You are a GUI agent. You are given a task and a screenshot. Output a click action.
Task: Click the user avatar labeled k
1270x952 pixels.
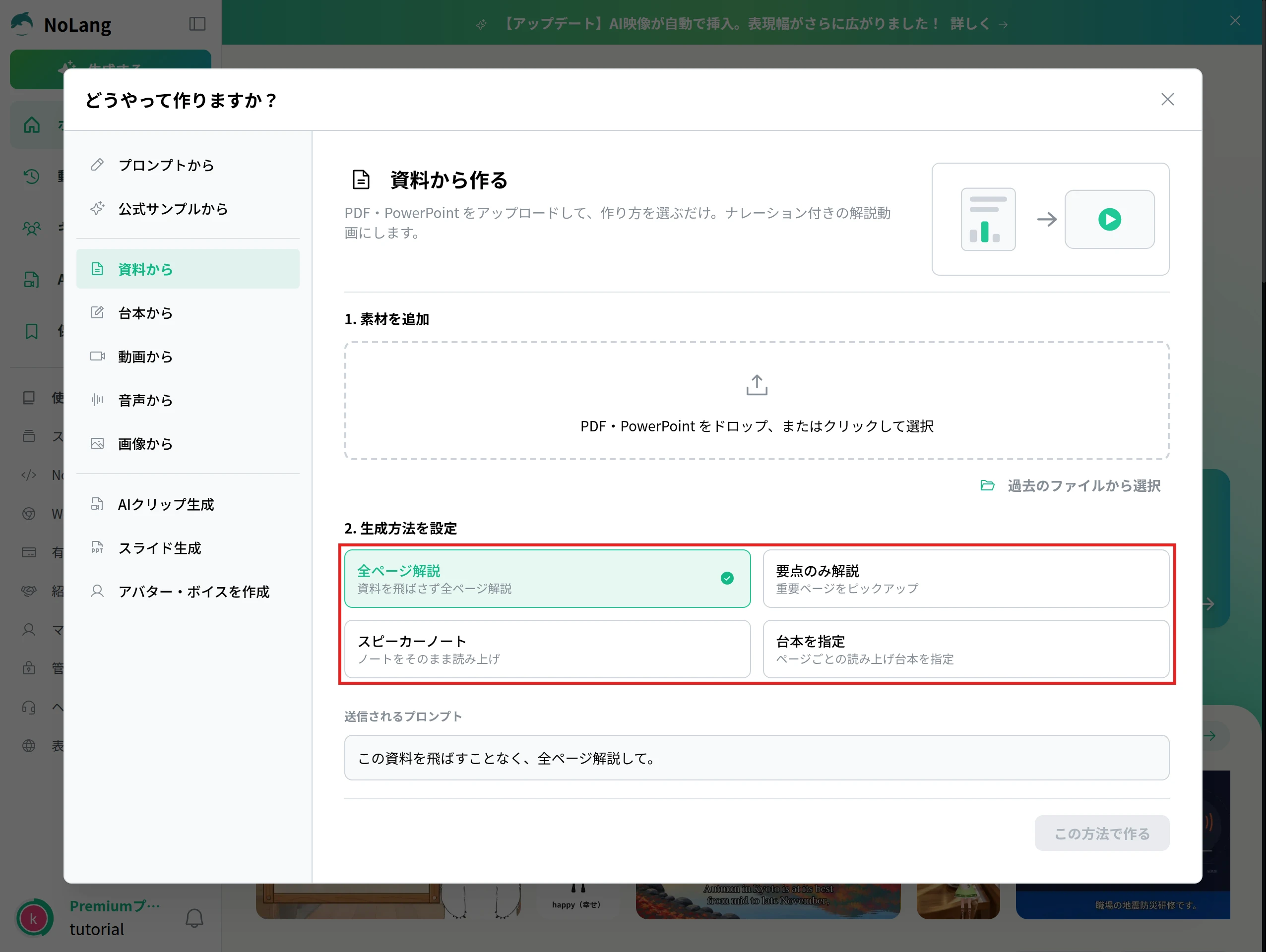tap(34, 919)
